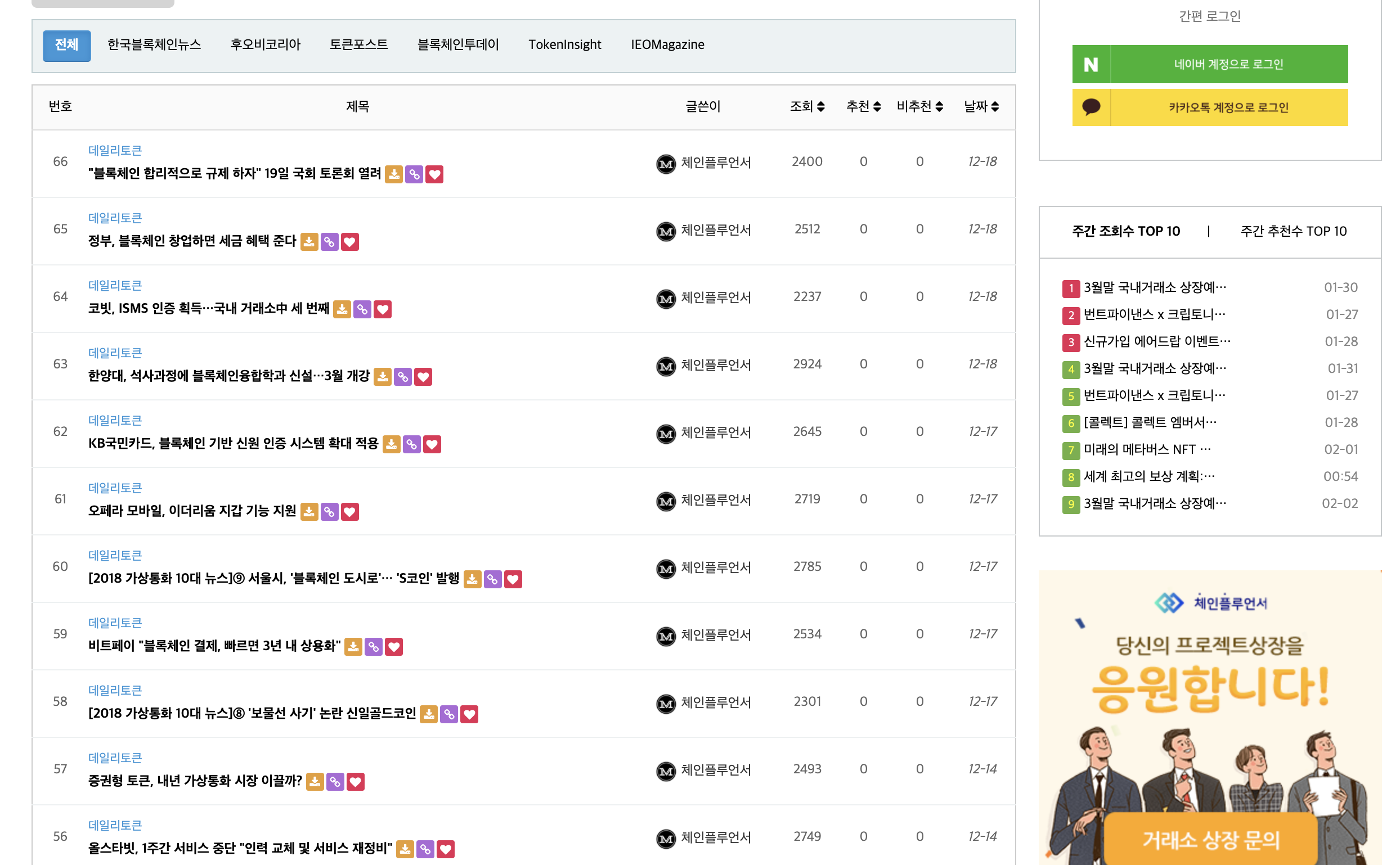Switch to the TokenInsight tab
The height and width of the screenshot is (865, 1400).
pos(564,44)
